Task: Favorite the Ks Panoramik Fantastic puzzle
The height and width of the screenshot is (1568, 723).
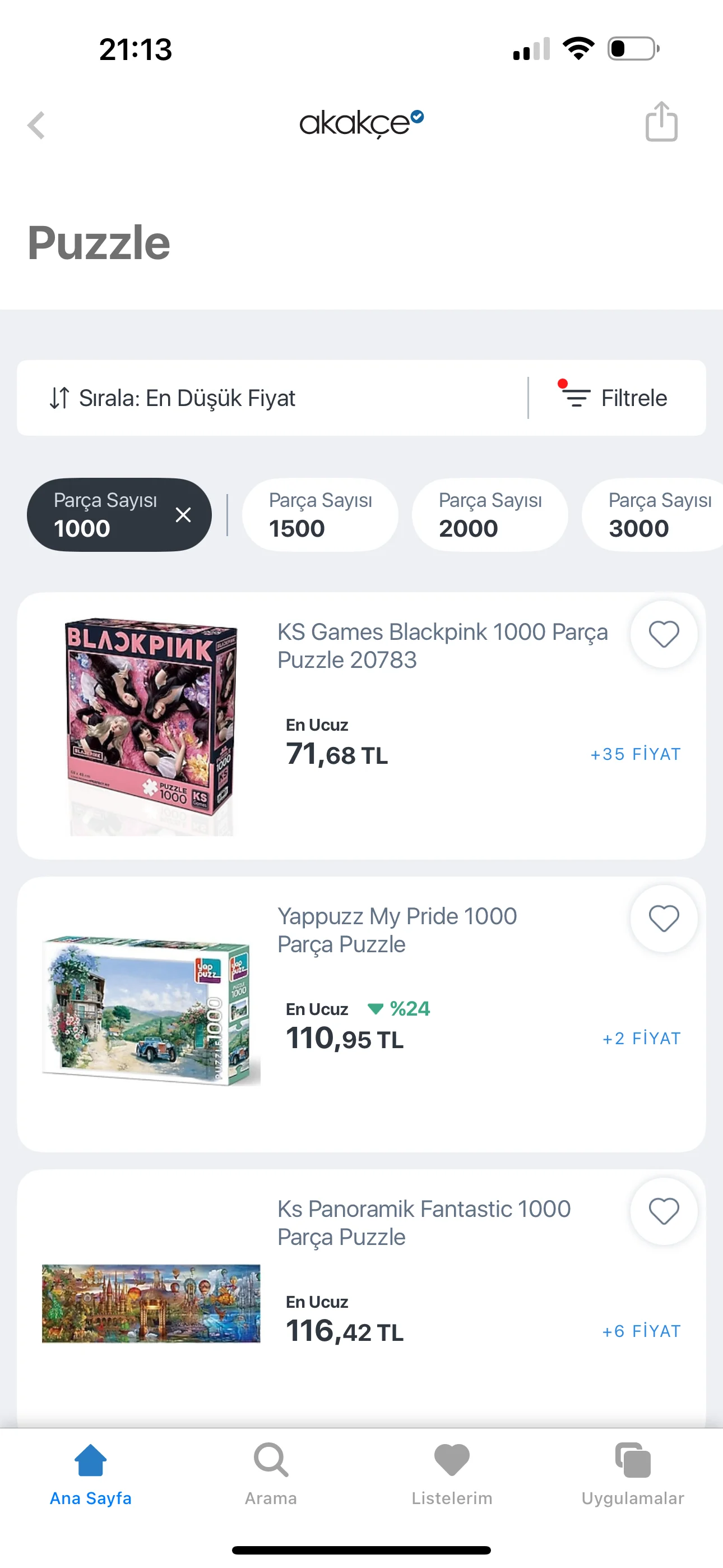Action: (x=664, y=1211)
